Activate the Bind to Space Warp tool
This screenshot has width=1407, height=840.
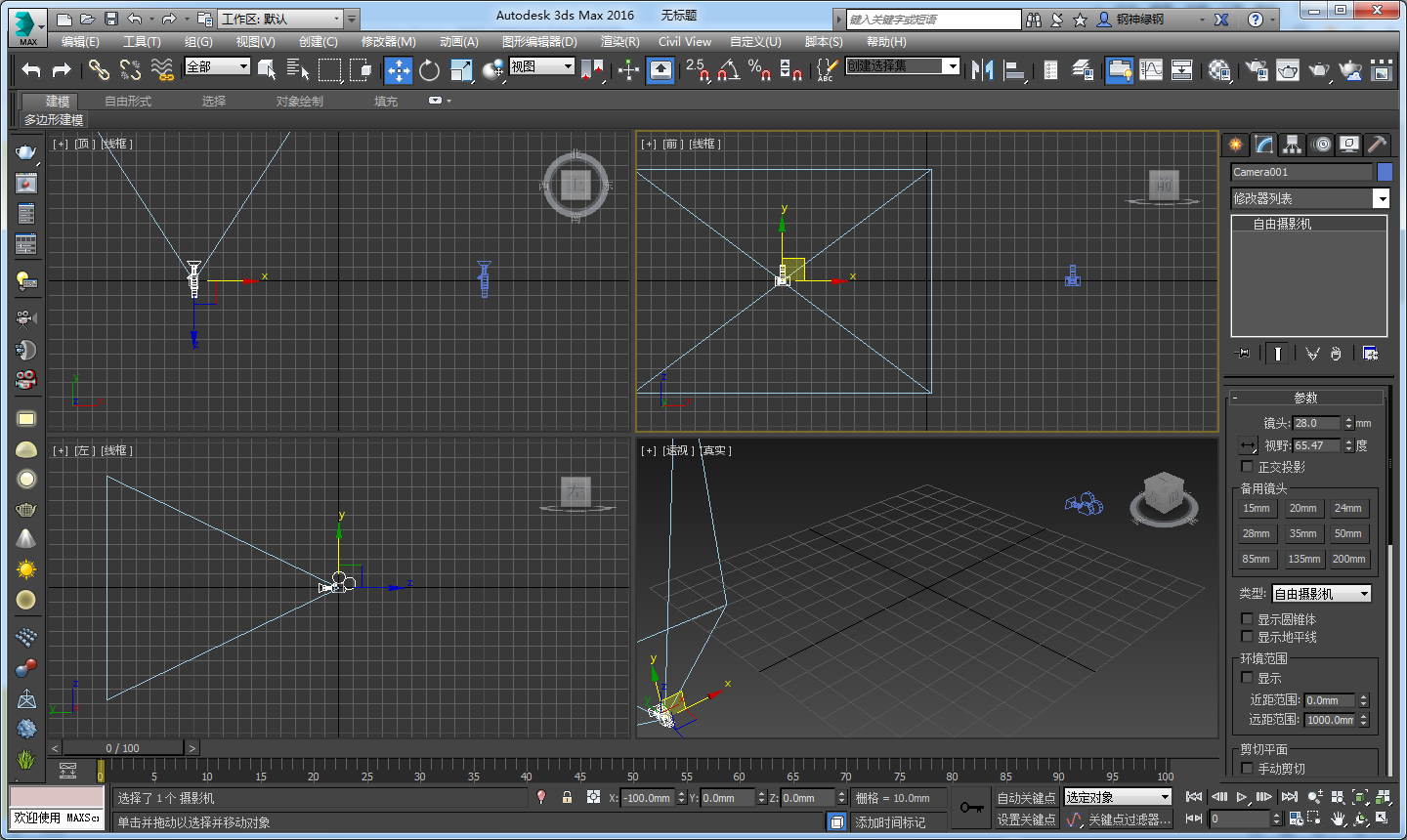163,69
